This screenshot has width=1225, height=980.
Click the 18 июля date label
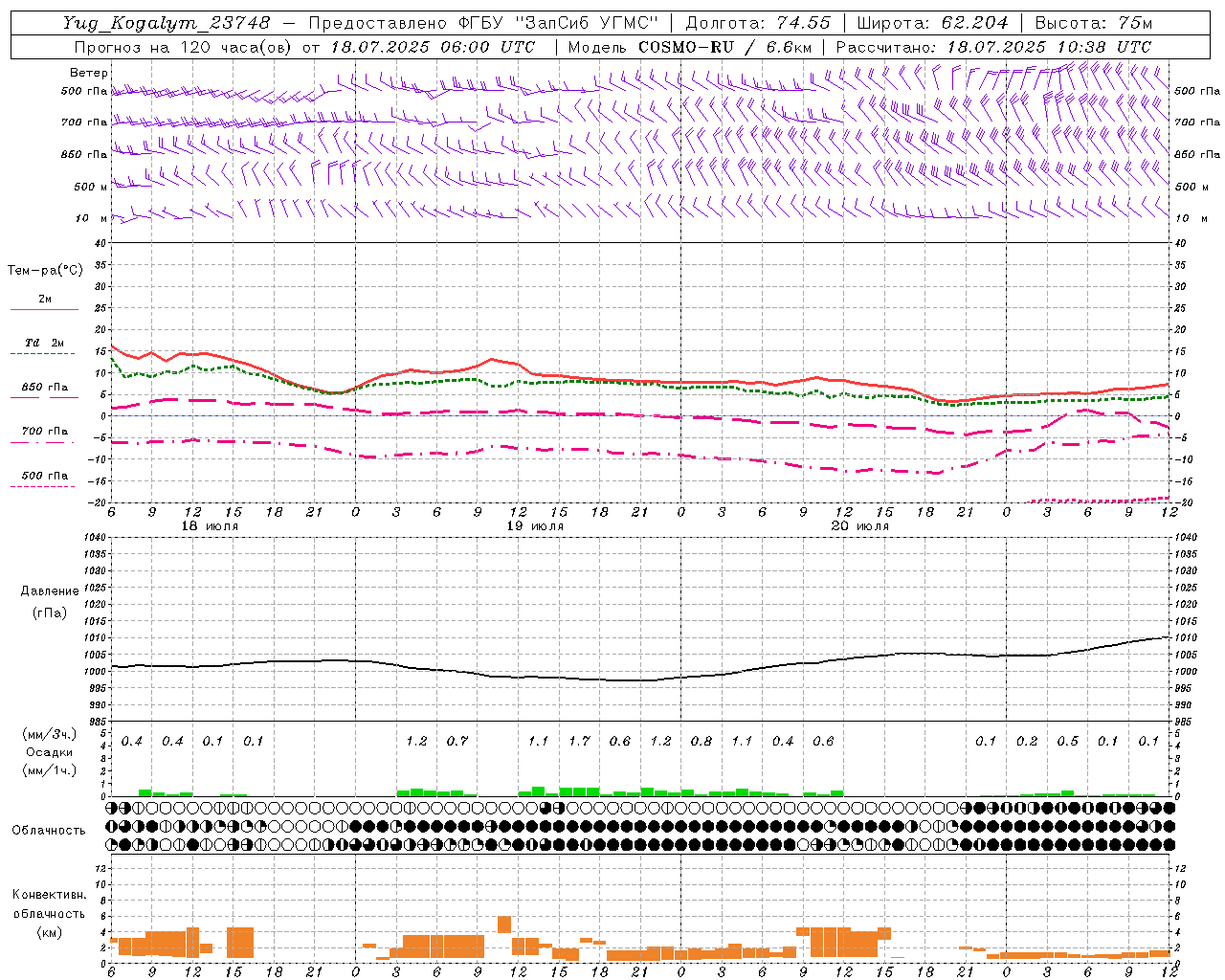tap(210, 526)
